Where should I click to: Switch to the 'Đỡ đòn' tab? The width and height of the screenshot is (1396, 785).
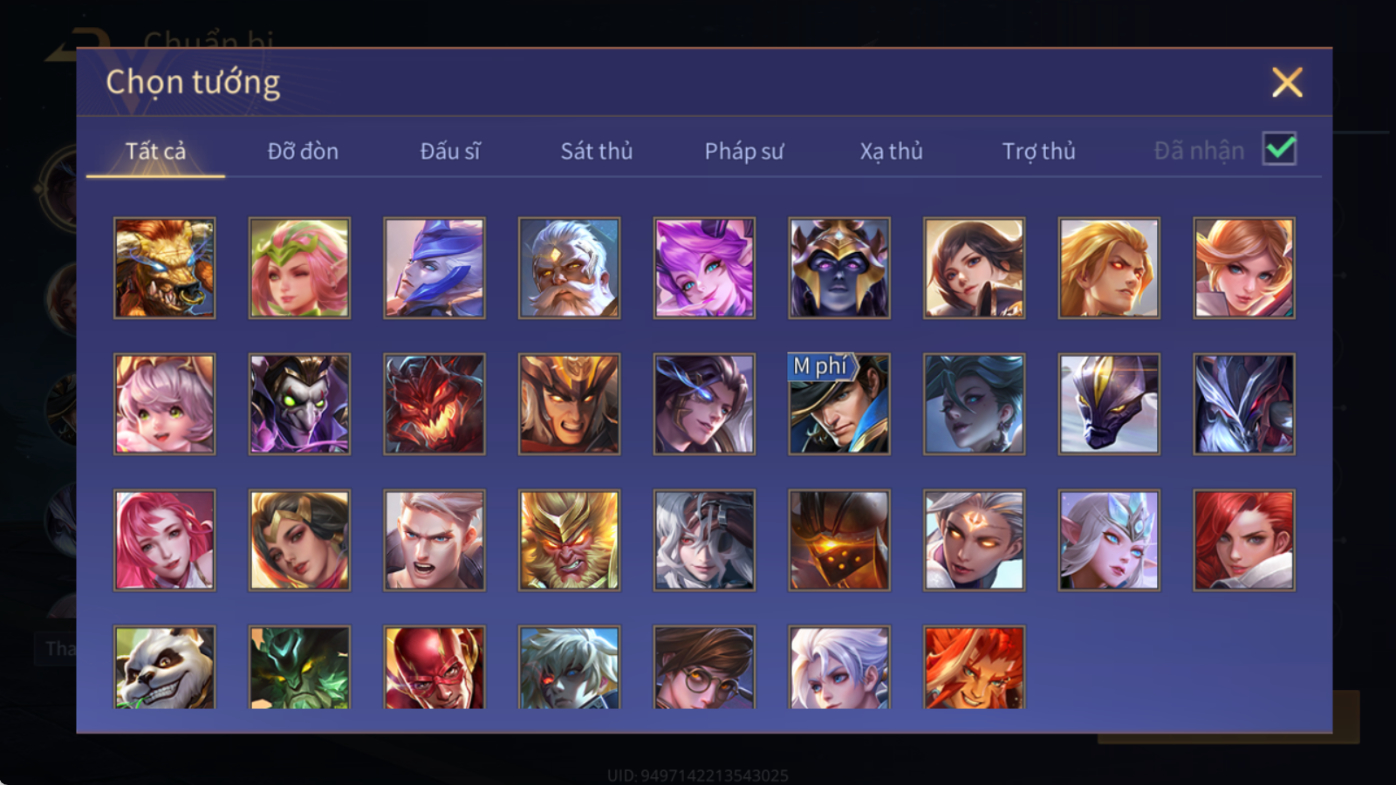[303, 151]
